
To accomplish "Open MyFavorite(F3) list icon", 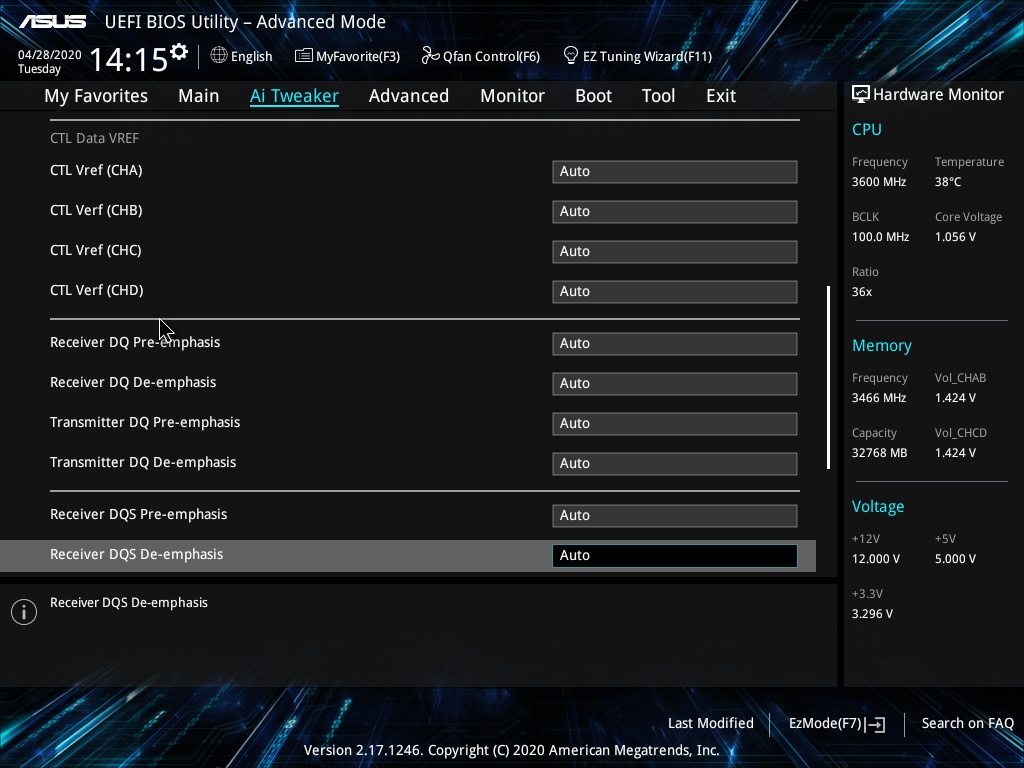I will (x=304, y=56).
